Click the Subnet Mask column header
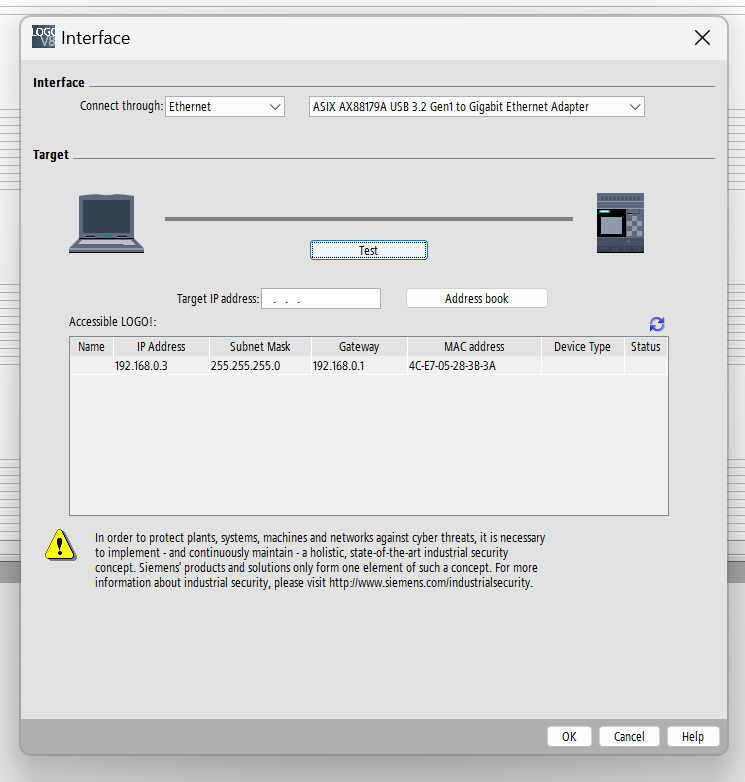The image size is (745, 782). 260,347
